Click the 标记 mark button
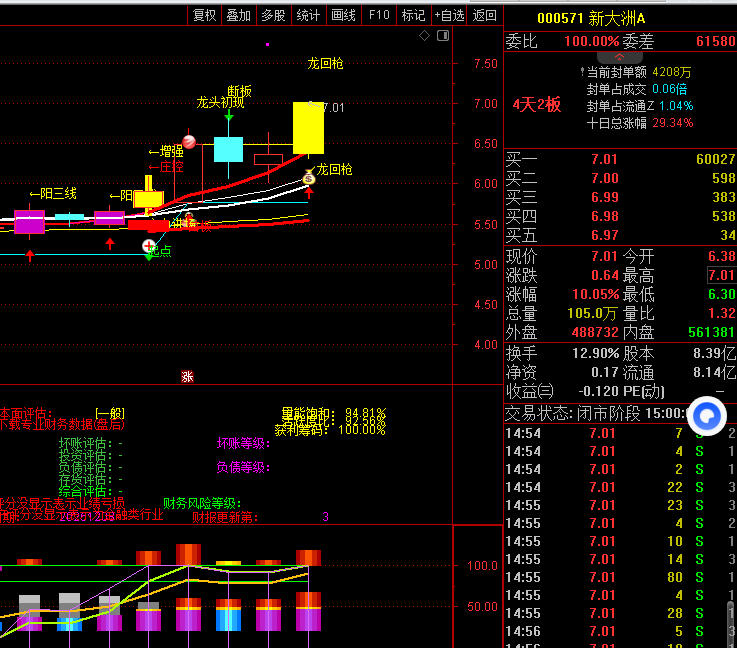Screen dimensions: 737x648 pyautogui.click(x=413, y=15)
